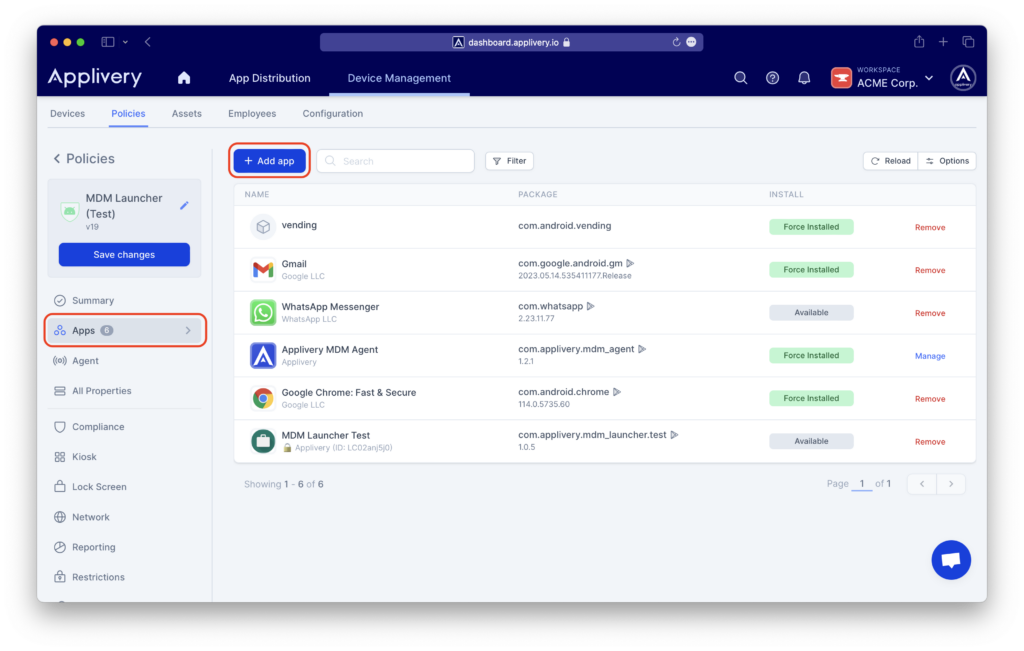
Task: Open Play Store link beside com.android.chrome
Action: (x=617, y=392)
